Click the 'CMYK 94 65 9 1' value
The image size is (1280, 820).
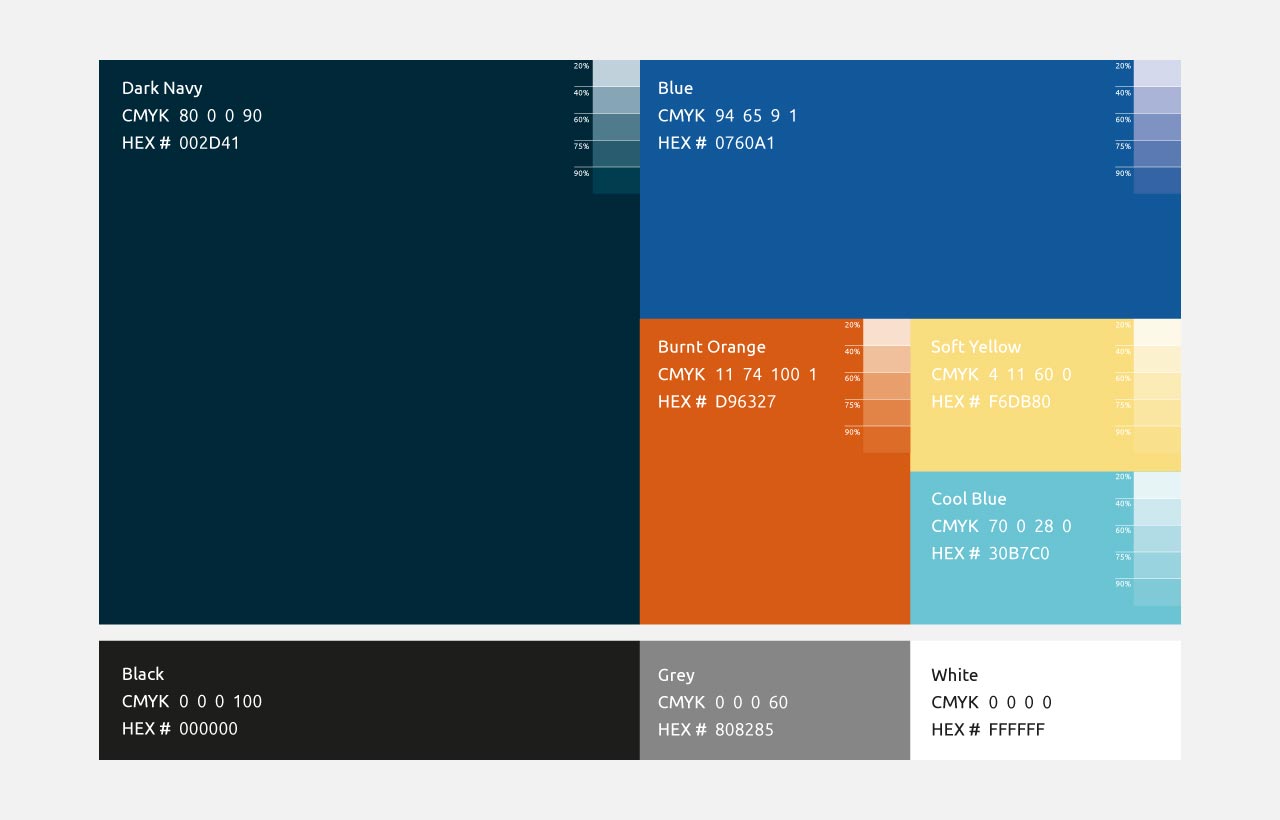pos(728,116)
